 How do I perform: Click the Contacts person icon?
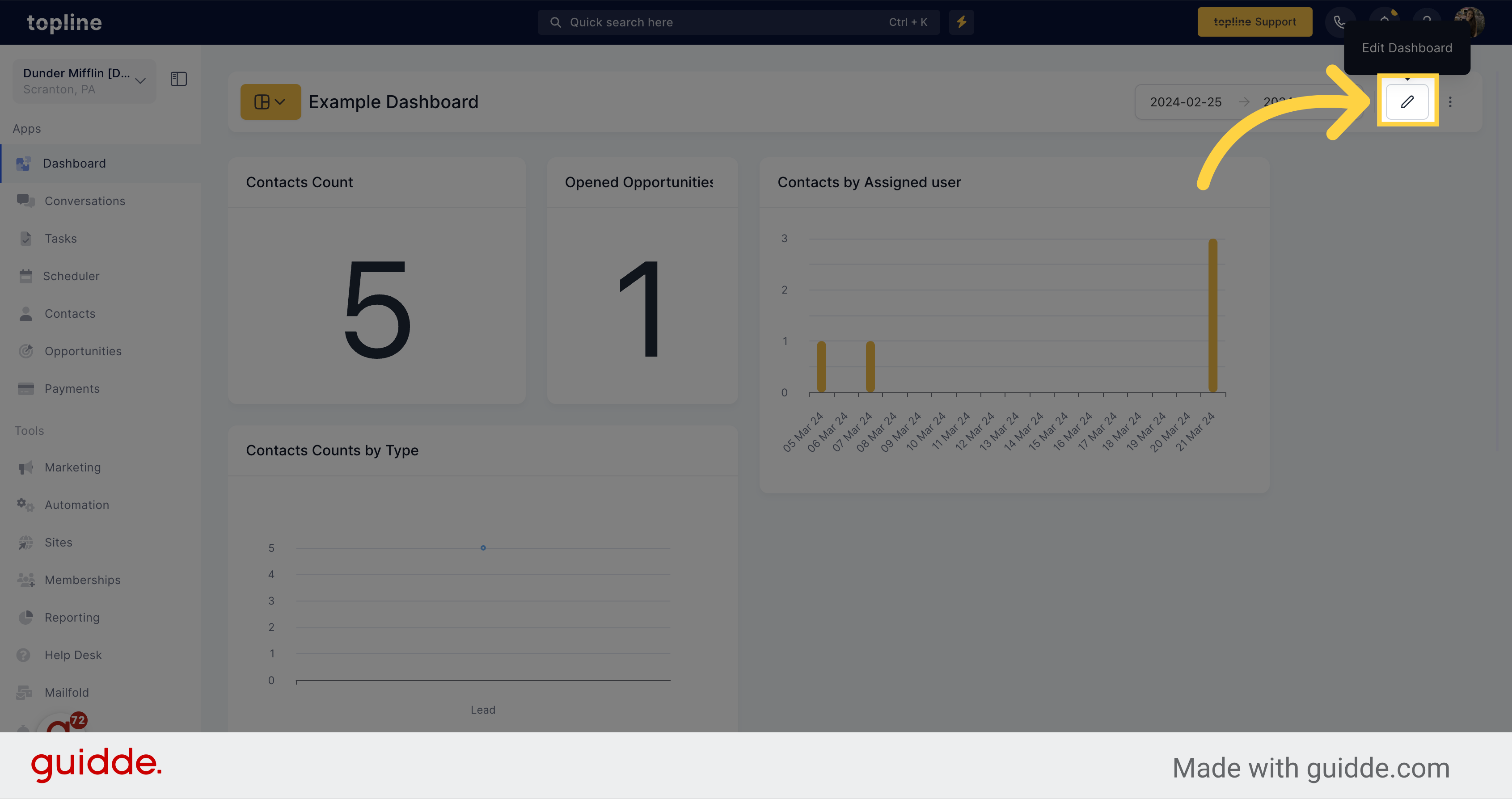pyautogui.click(x=26, y=313)
